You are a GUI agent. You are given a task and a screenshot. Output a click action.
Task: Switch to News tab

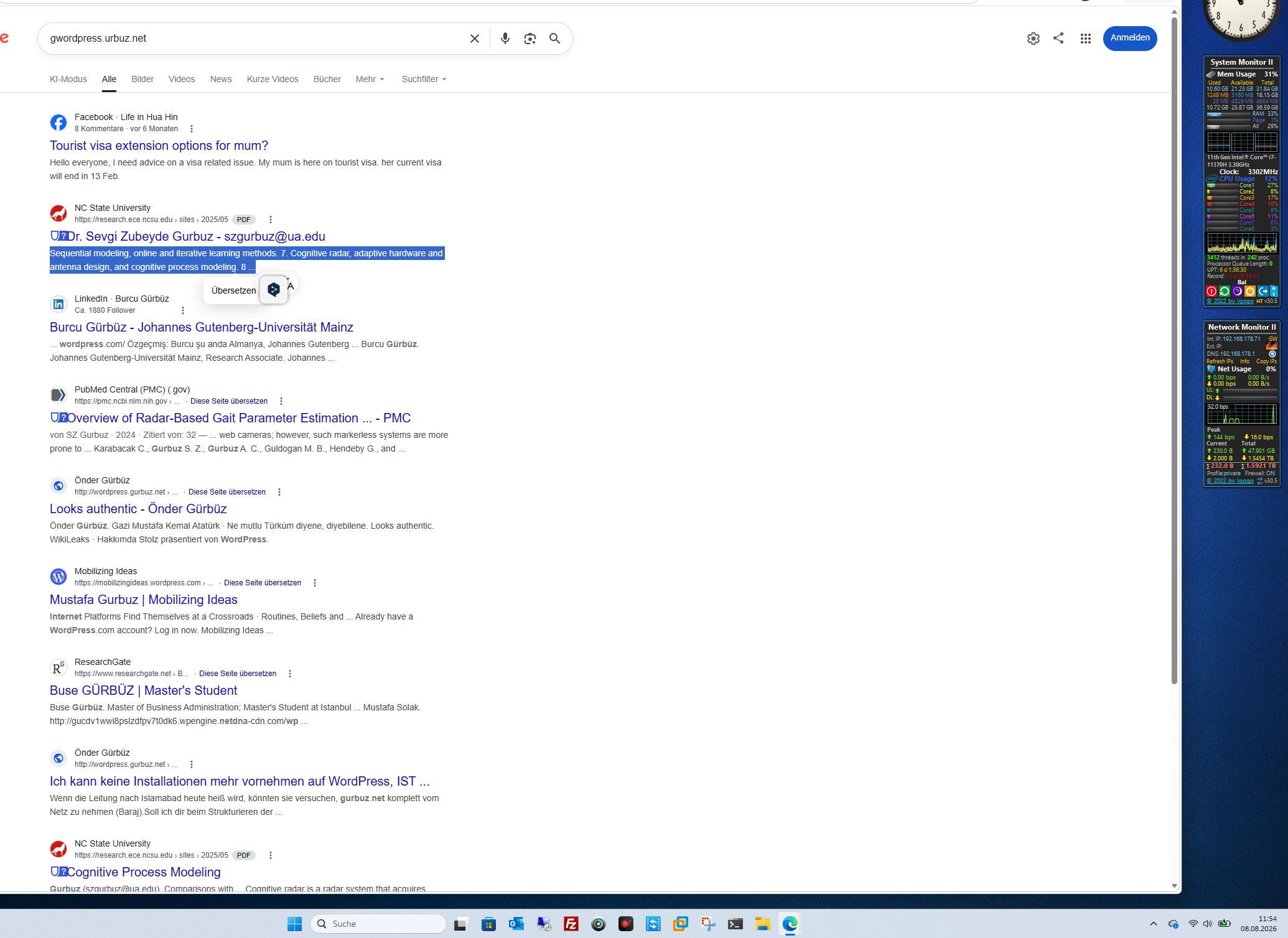tap(221, 79)
